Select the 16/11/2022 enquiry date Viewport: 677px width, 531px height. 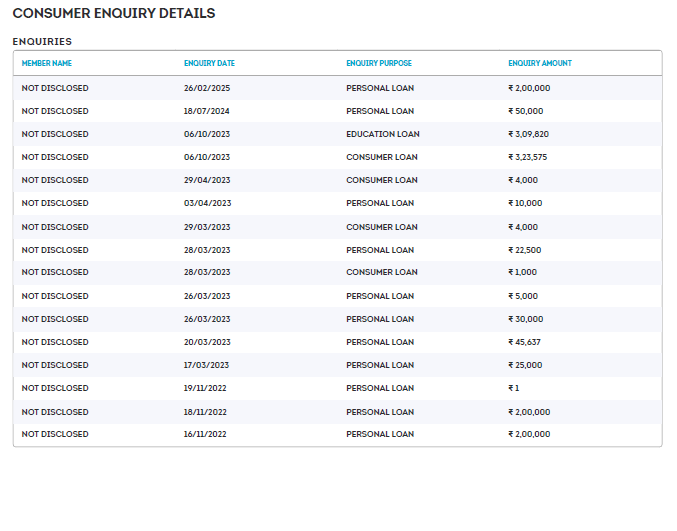[206, 434]
